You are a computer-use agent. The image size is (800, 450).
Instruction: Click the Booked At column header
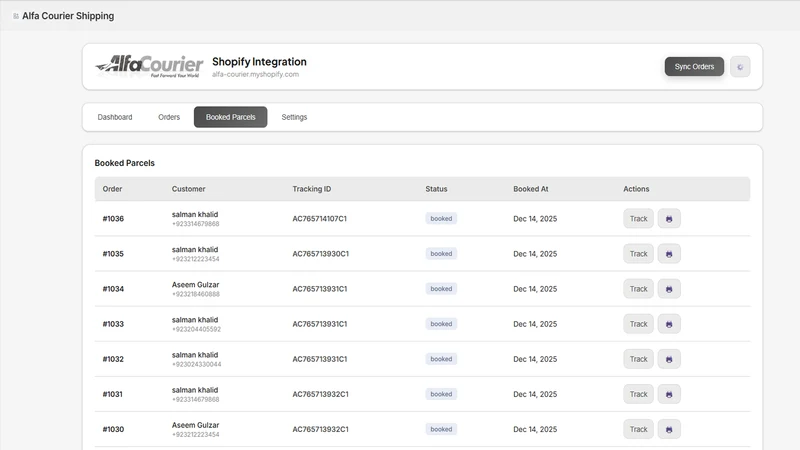point(531,189)
